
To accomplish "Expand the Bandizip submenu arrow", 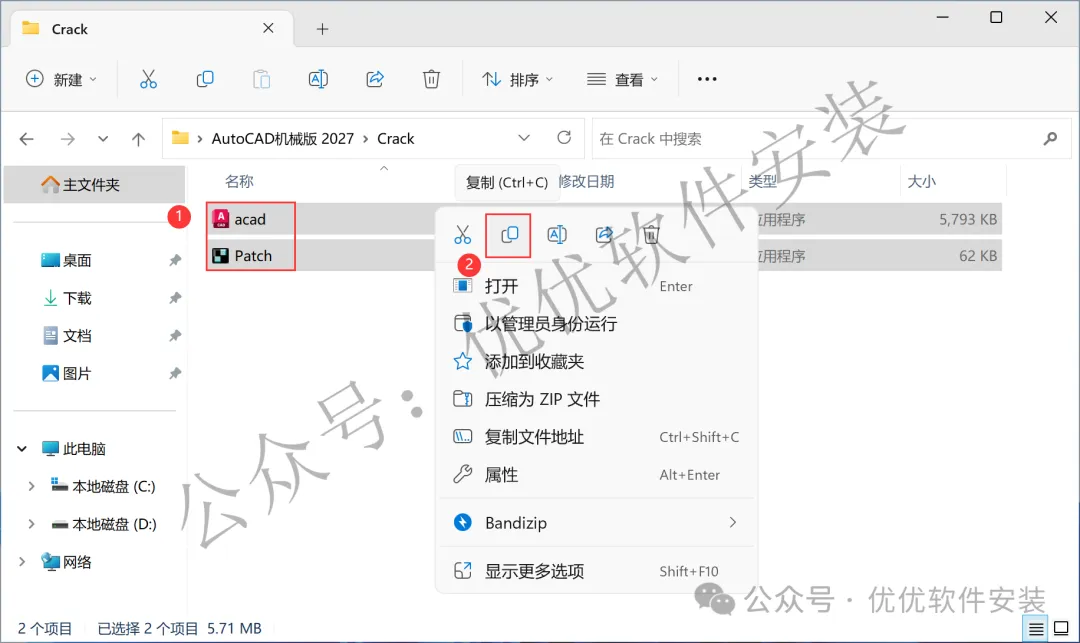I will coord(733,523).
